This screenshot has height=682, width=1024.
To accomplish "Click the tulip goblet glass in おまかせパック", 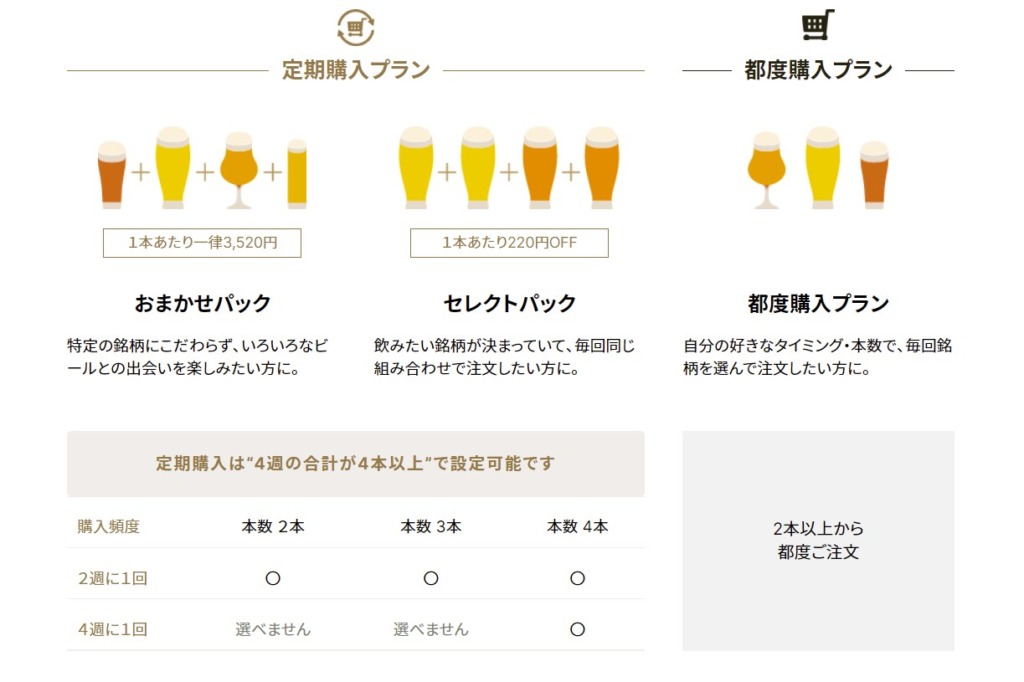I will pos(239,170).
